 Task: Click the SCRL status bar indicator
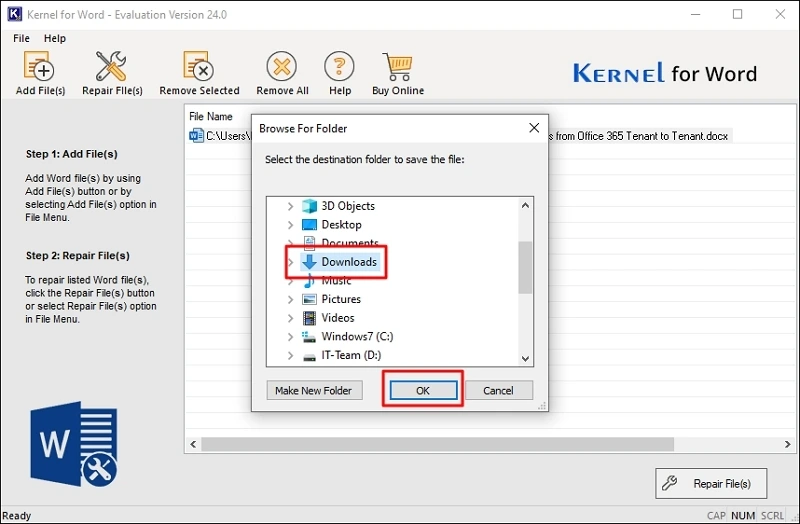tap(772, 516)
